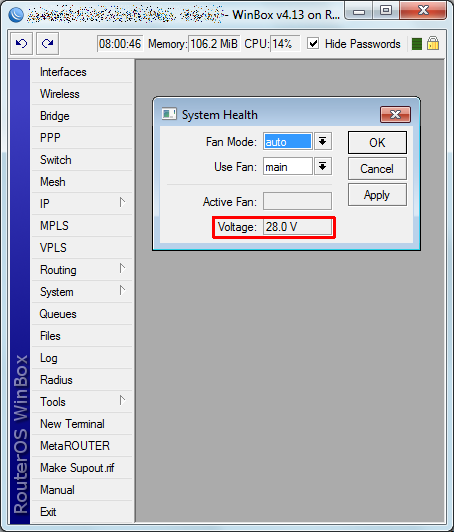Click the yellow padlock icon
This screenshot has height=532, width=454.
[433, 43]
